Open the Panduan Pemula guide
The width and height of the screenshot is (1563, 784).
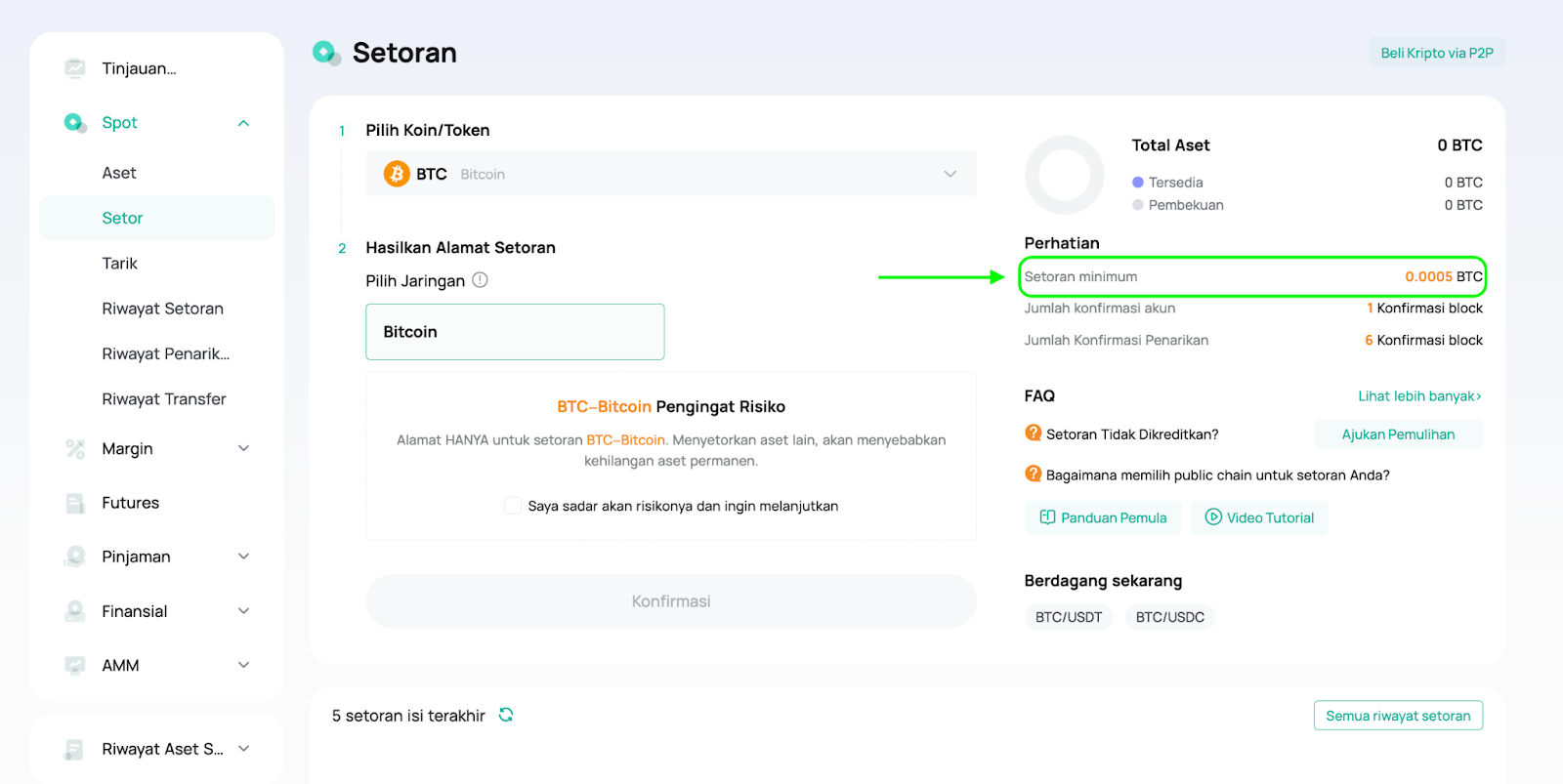[1103, 517]
